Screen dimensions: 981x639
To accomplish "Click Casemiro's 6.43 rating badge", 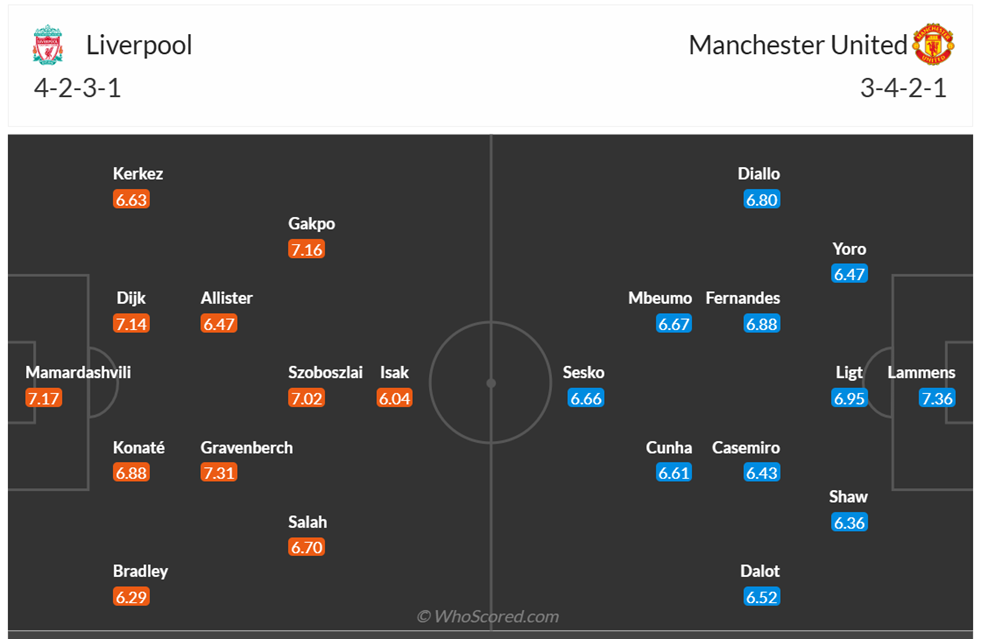I will 761,473.
